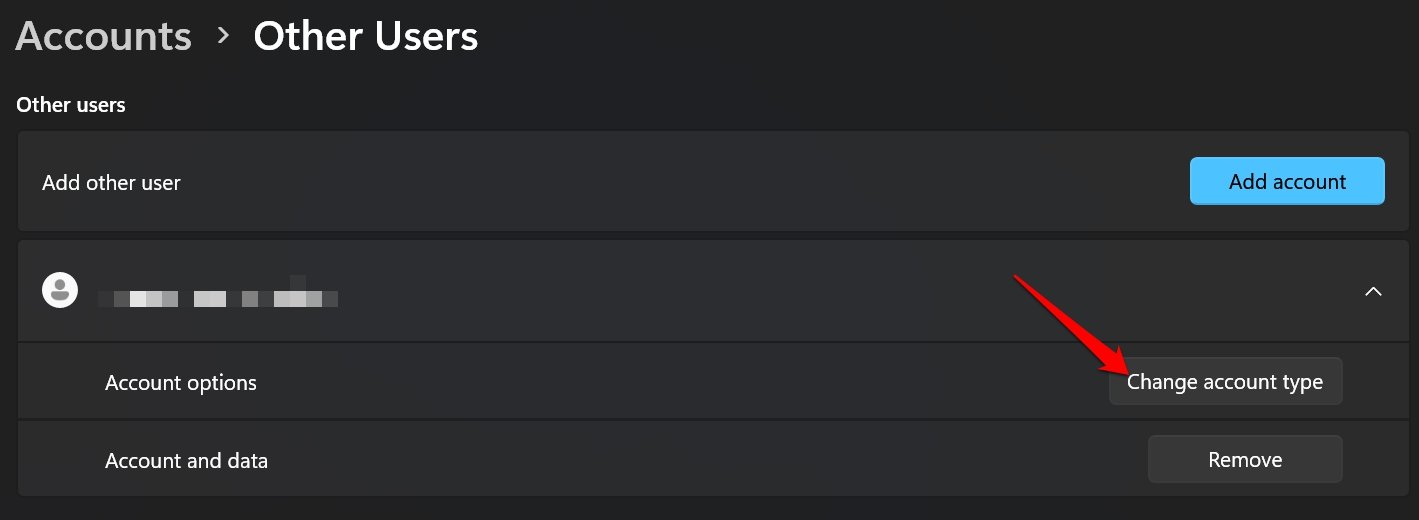The width and height of the screenshot is (1419, 520).
Task: Click the Other Users page title
Action: click(x=365, y=37)
